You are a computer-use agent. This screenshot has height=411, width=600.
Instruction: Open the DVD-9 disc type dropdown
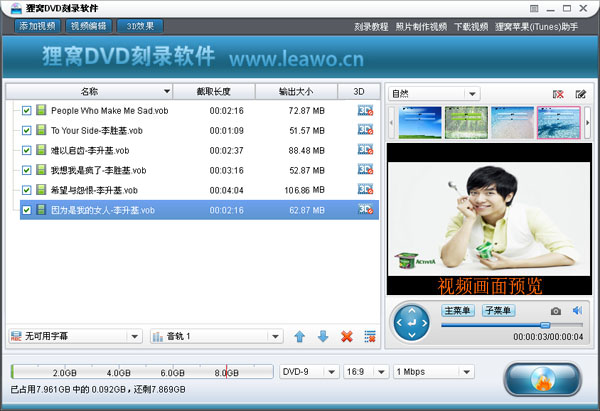(309, 372)
